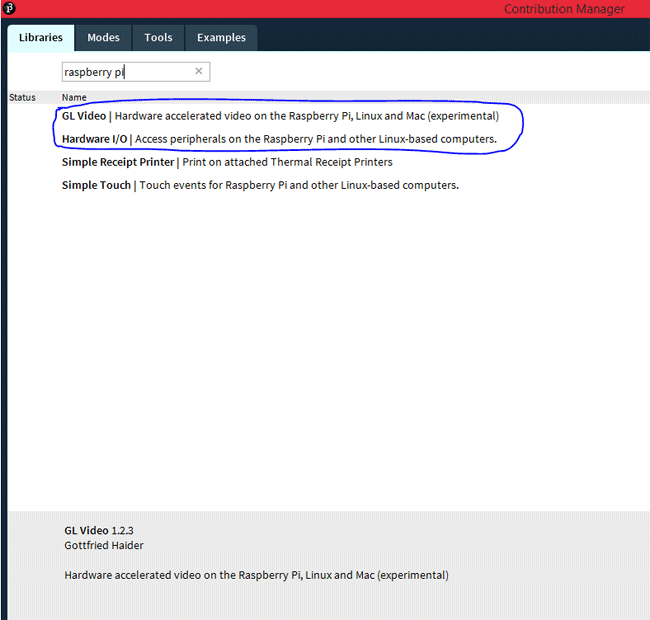Click the Processing app icon in title bar
Image resolution: width=650 pixels, height=620 pixels.
(x=8, y=8)
